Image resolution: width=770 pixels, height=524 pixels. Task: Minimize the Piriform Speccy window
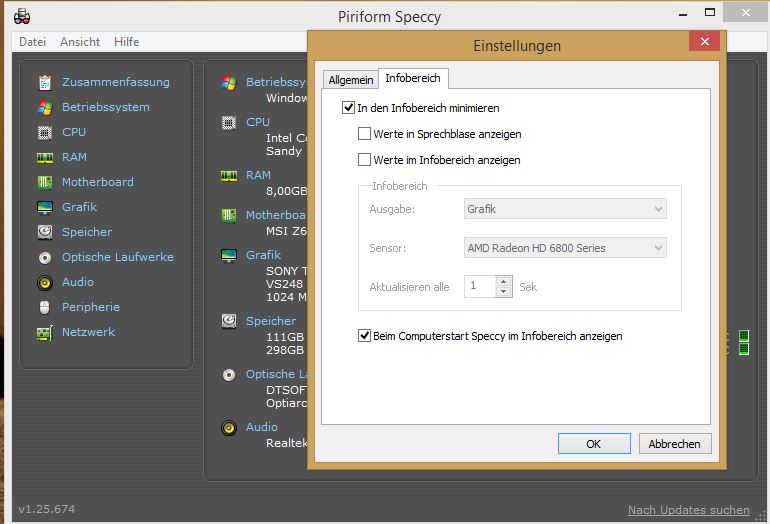pos(683,13)
